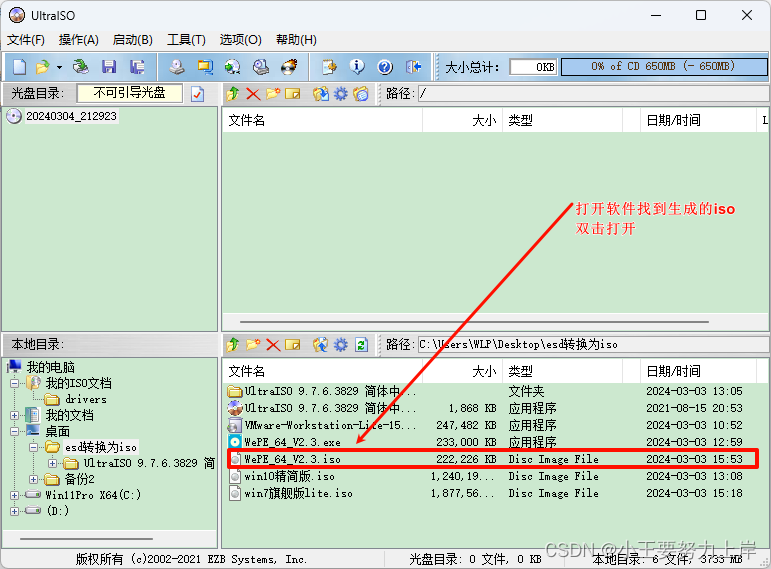The image size is (771, 569).
Task: Click the red X delete icon in disc toolbar
Action: click(x=253, y=93)
